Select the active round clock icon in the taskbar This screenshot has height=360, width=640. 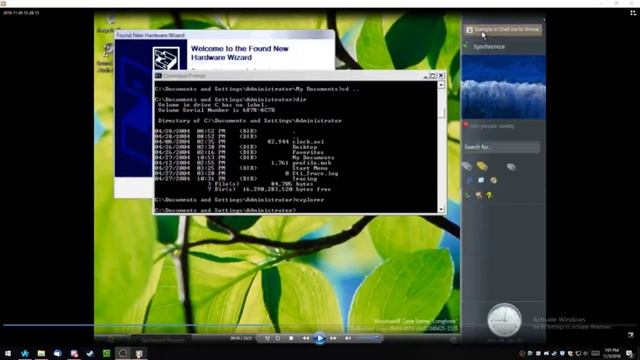(122, 353)
